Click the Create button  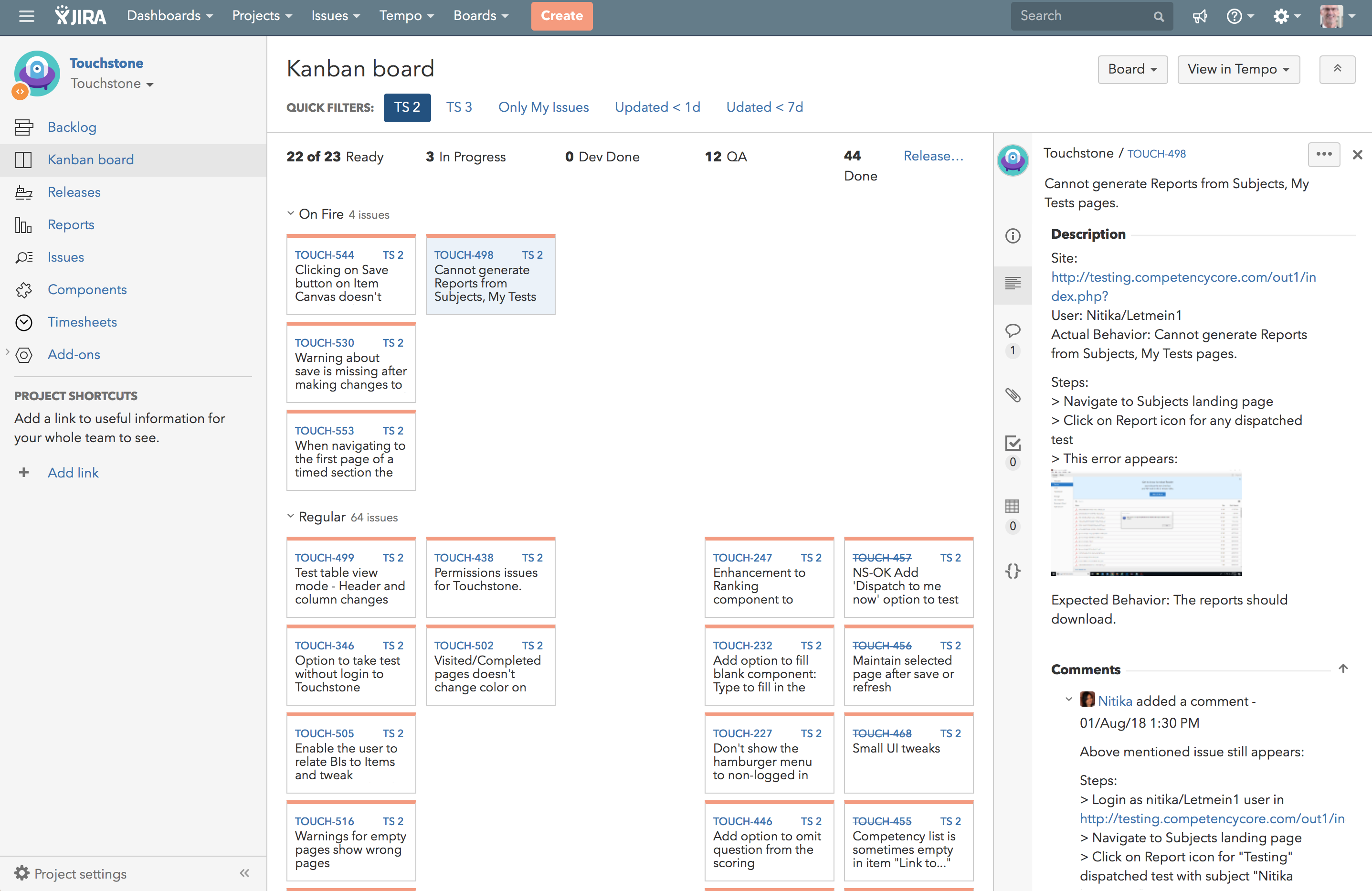561,16
